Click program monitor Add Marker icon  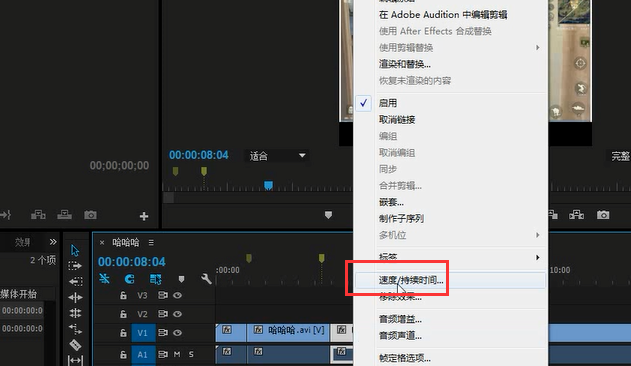coord(328,215)
